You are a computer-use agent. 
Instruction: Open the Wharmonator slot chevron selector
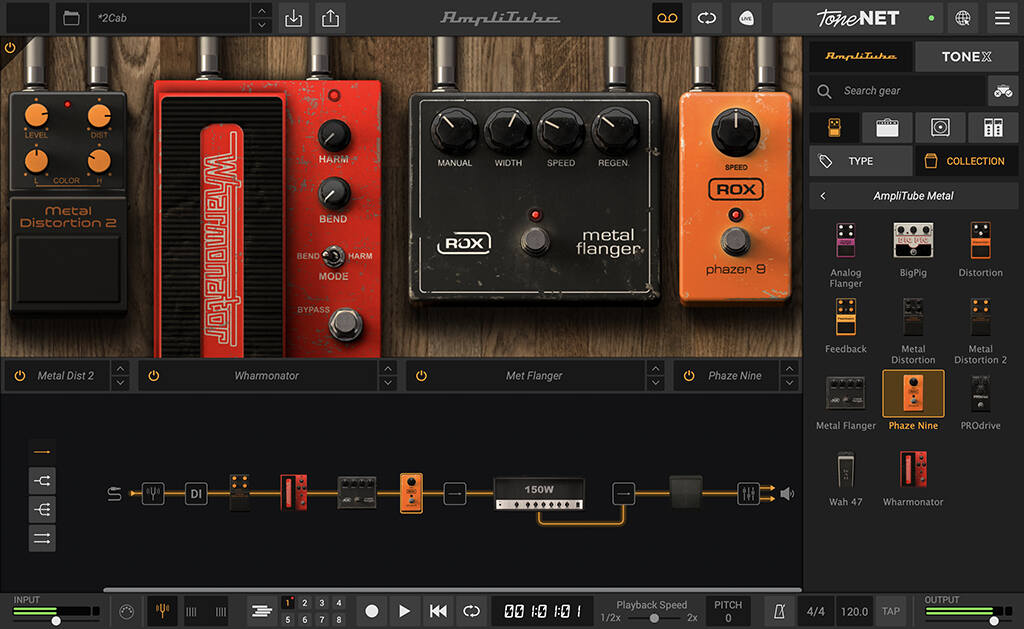[x=390, y=375]
